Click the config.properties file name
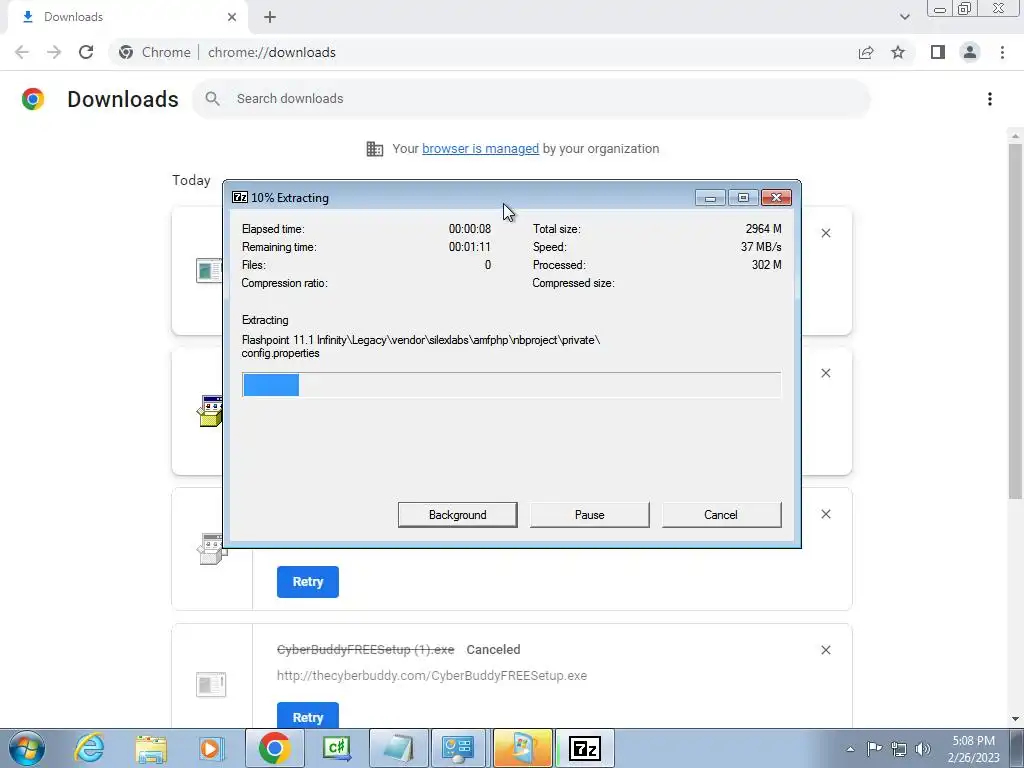 (x=281, y=353)
